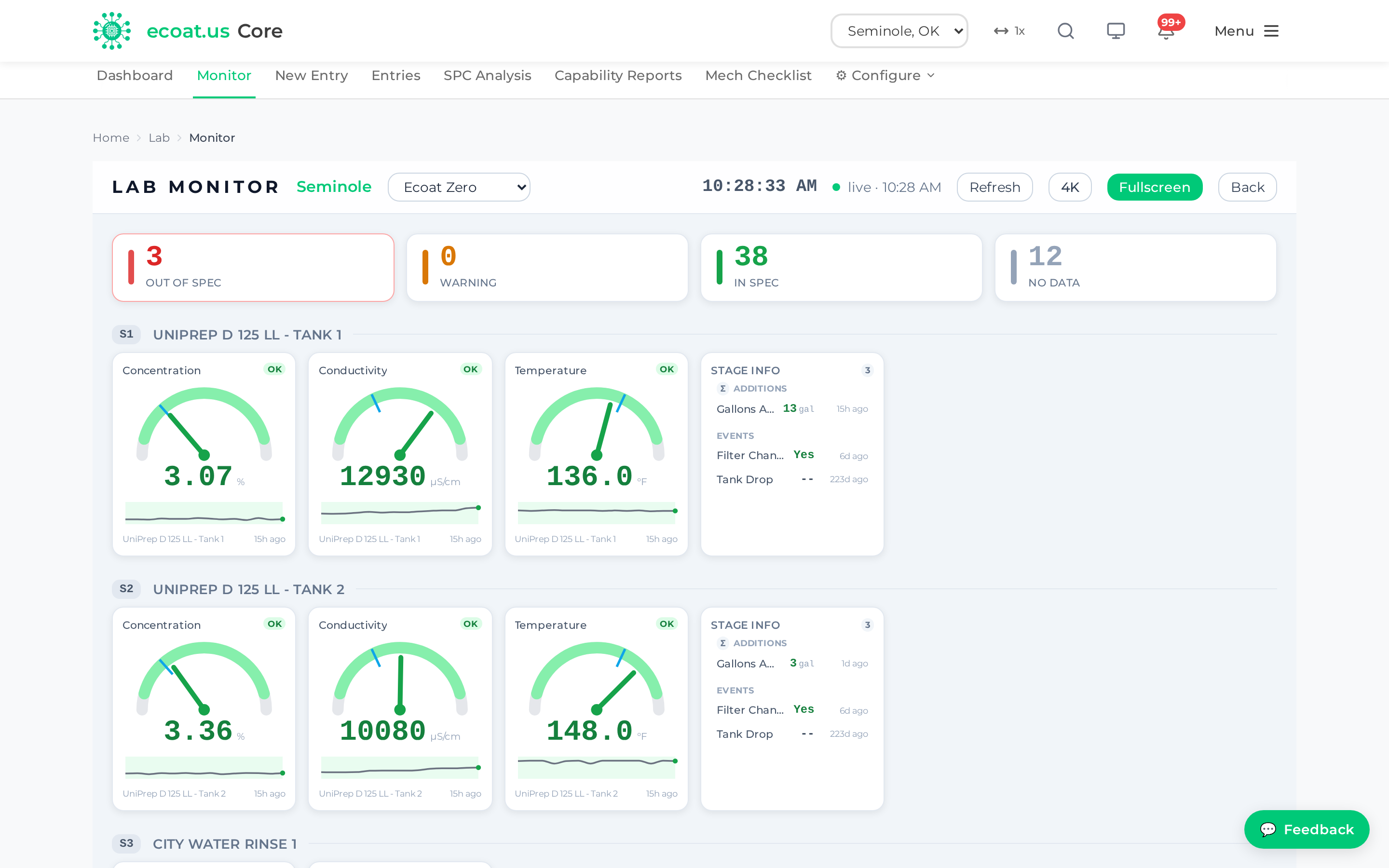1389x868 pixels.
Task: Click the Tank 1 Additions sigma icon
Action: [x=722, y=389]
